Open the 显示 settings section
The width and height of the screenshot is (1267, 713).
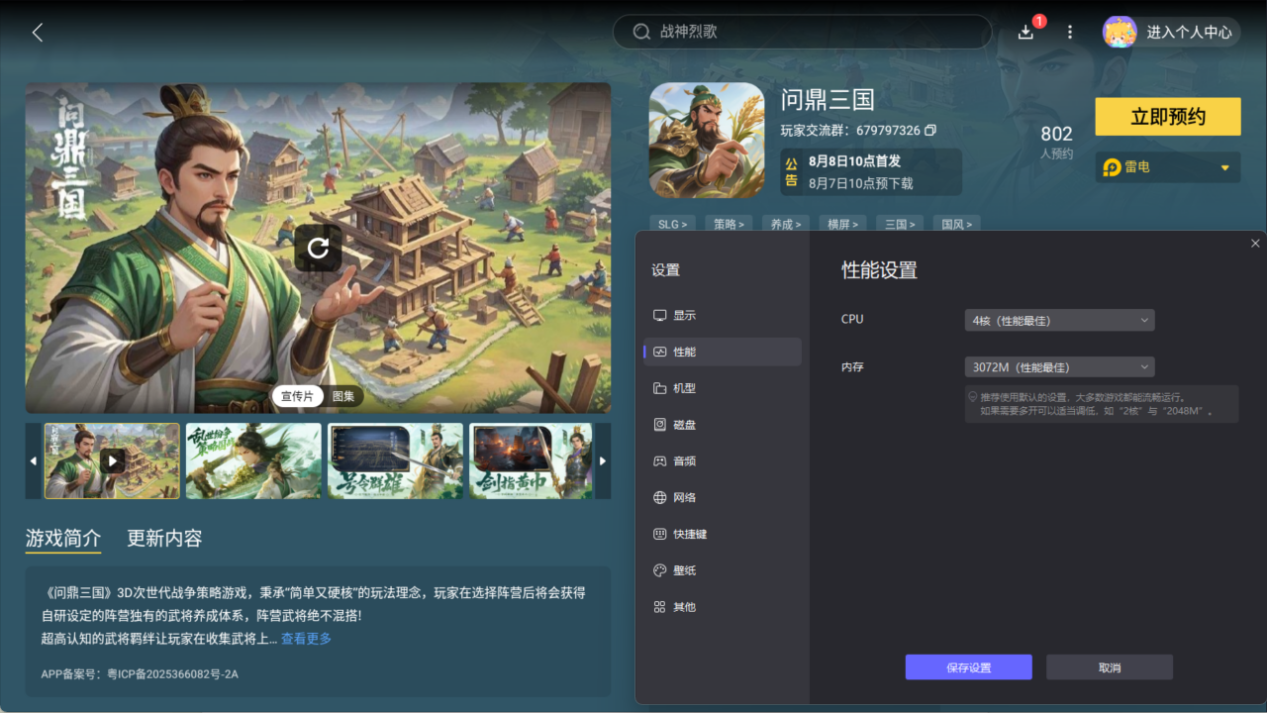tap(723, 315)
